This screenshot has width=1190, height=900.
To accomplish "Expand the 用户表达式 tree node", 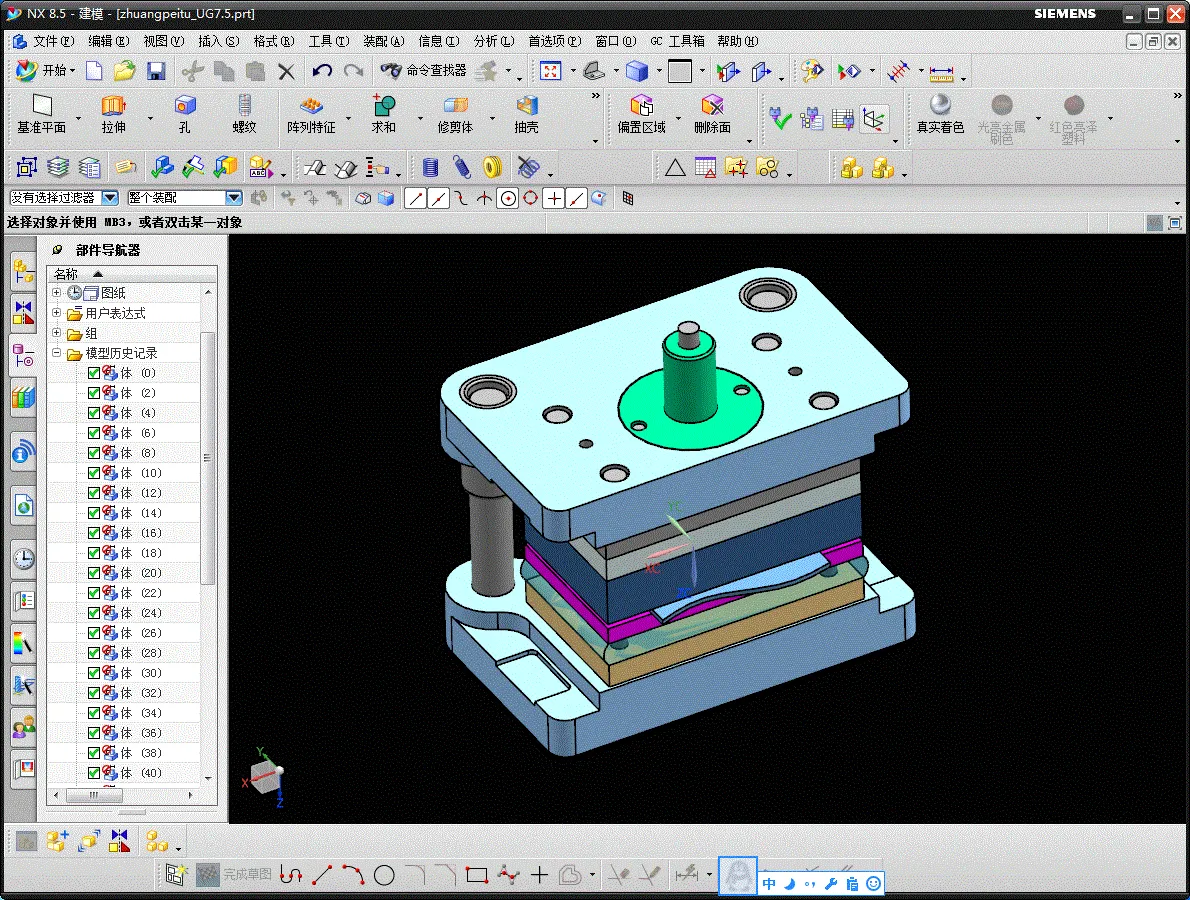I will [x=56, y=313].
